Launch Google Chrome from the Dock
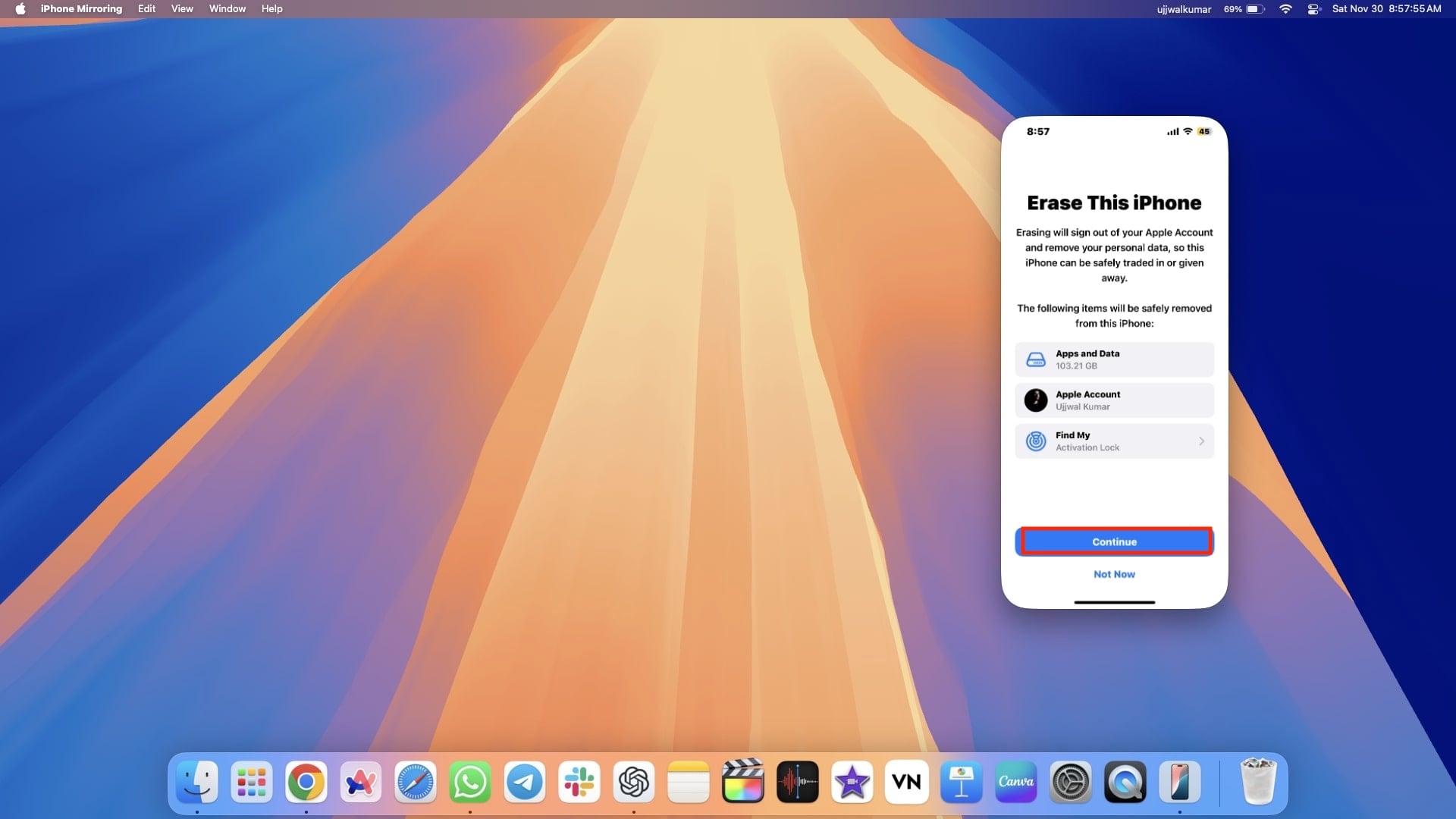This screenshot has height=819, width=1456. point(306,782)
